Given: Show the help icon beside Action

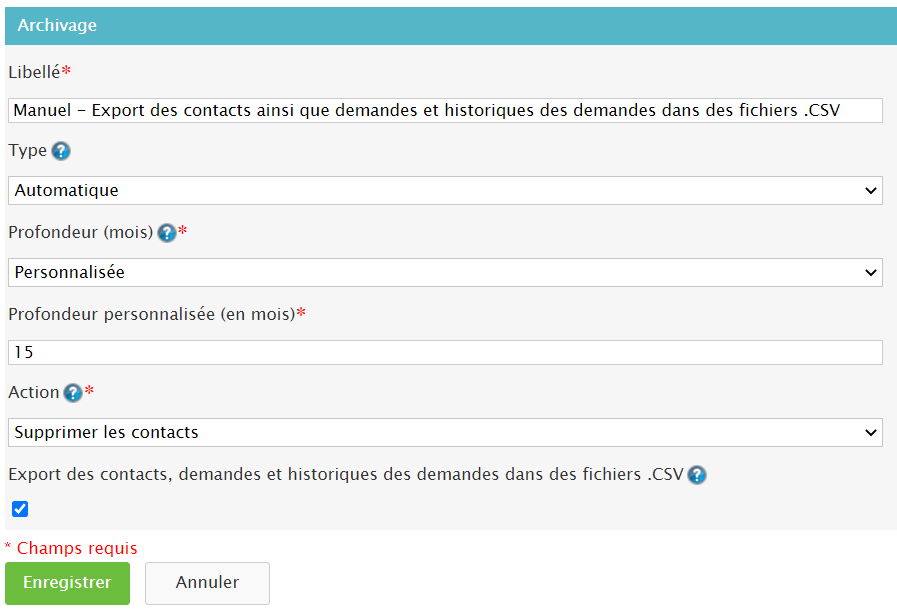Looking at the screenshot, I should pyautogui.click(x=72, y=393).
